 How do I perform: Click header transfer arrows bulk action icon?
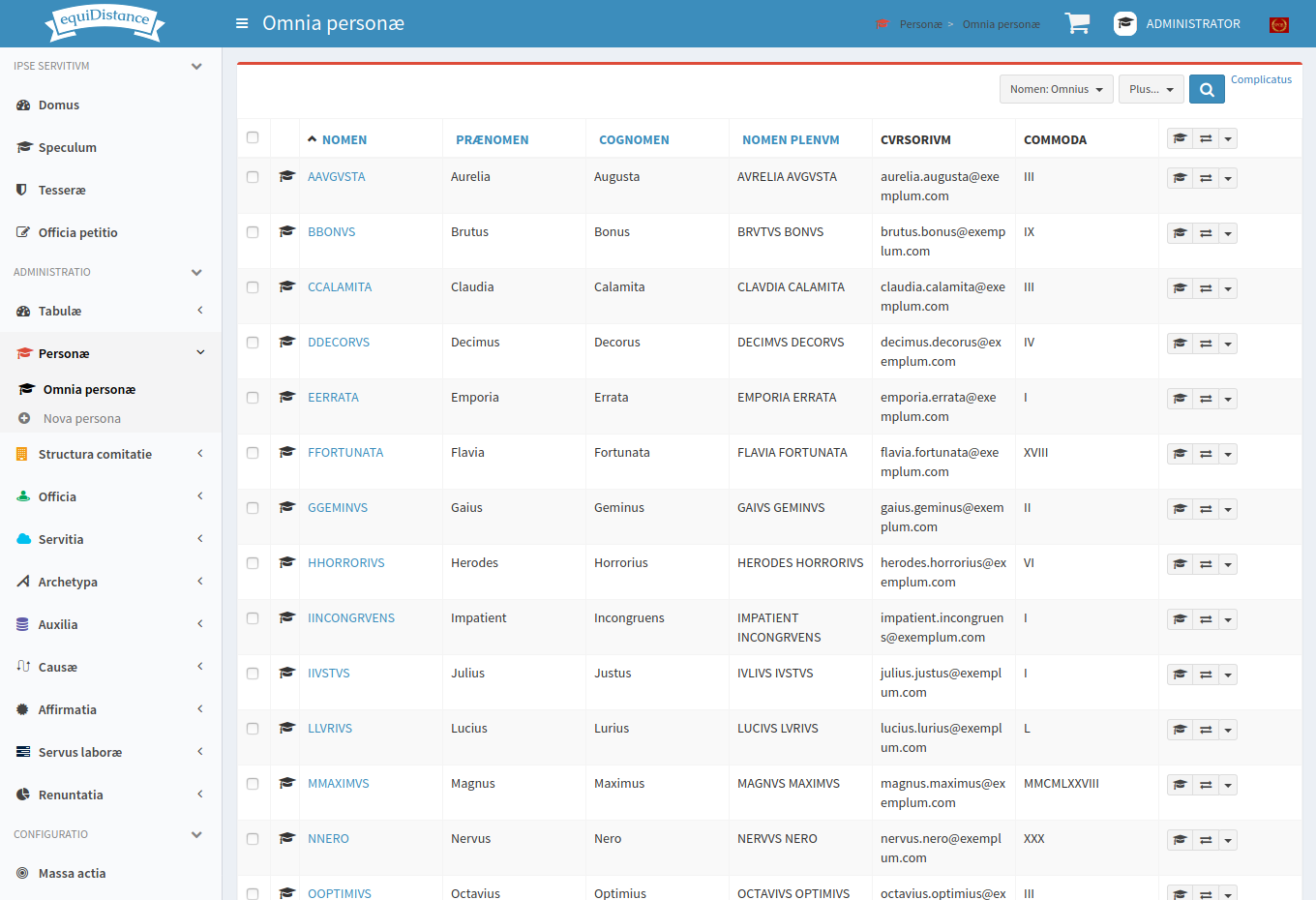[1206, 138]
